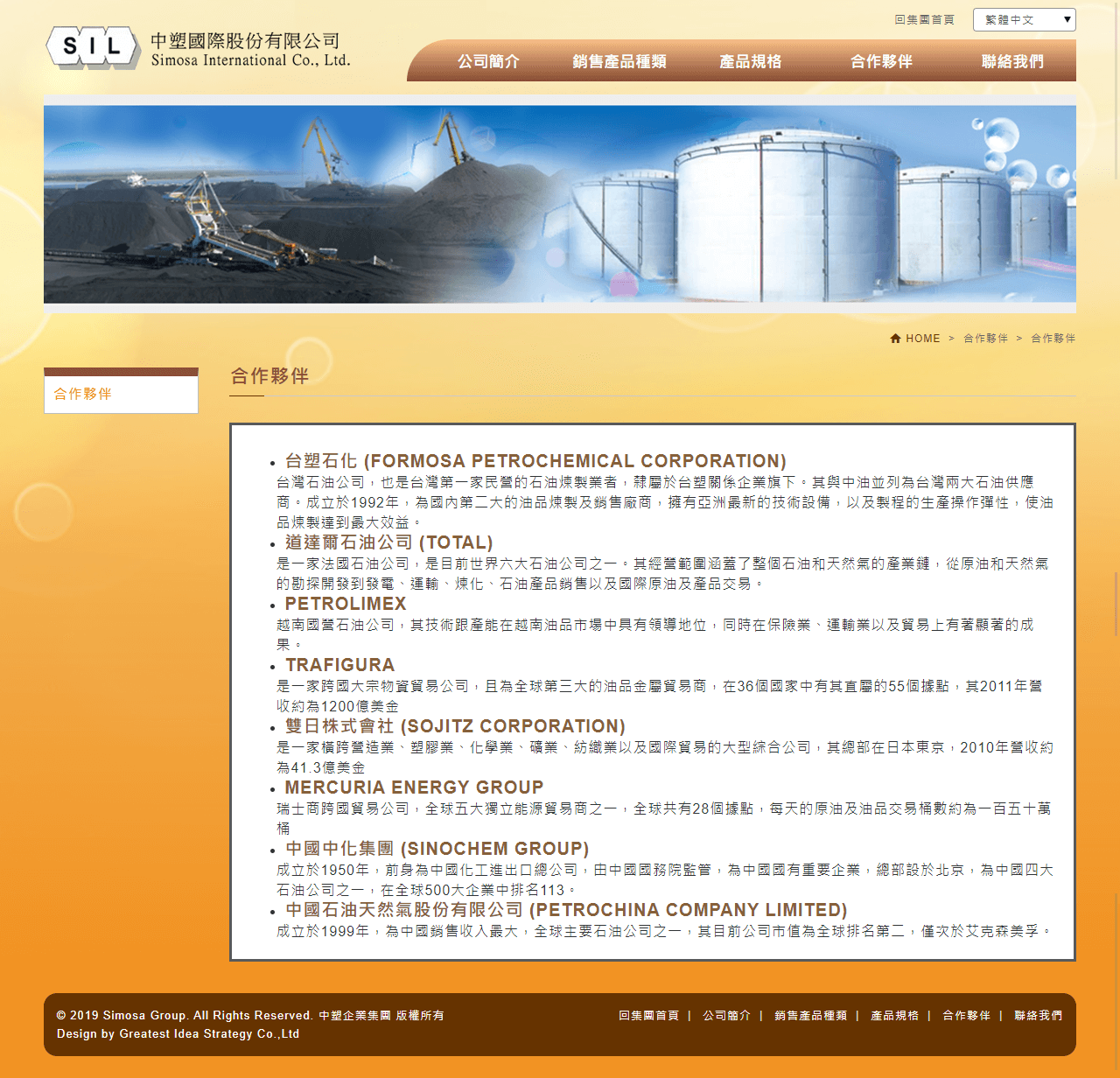Open the 聯絡我們 top menu
The height and width of the screenshot is (1078, 1120).
1012,61
